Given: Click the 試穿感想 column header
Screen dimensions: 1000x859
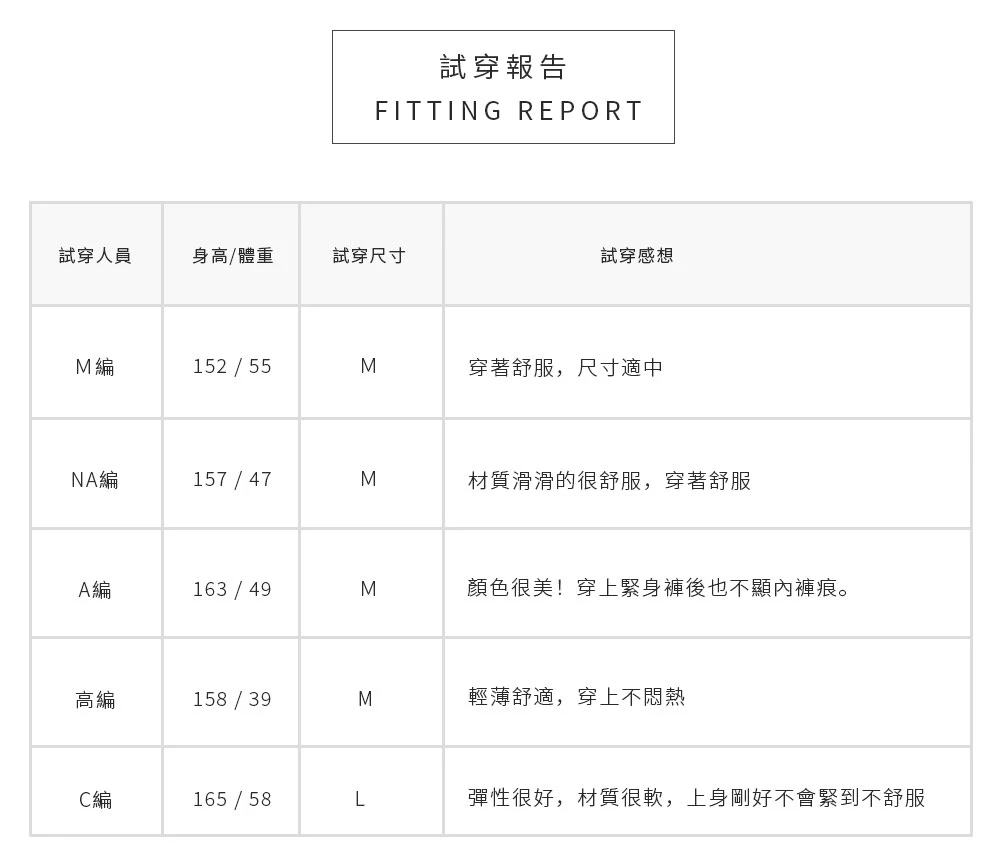Looking at the screenshot, I should tap(637, 256).
